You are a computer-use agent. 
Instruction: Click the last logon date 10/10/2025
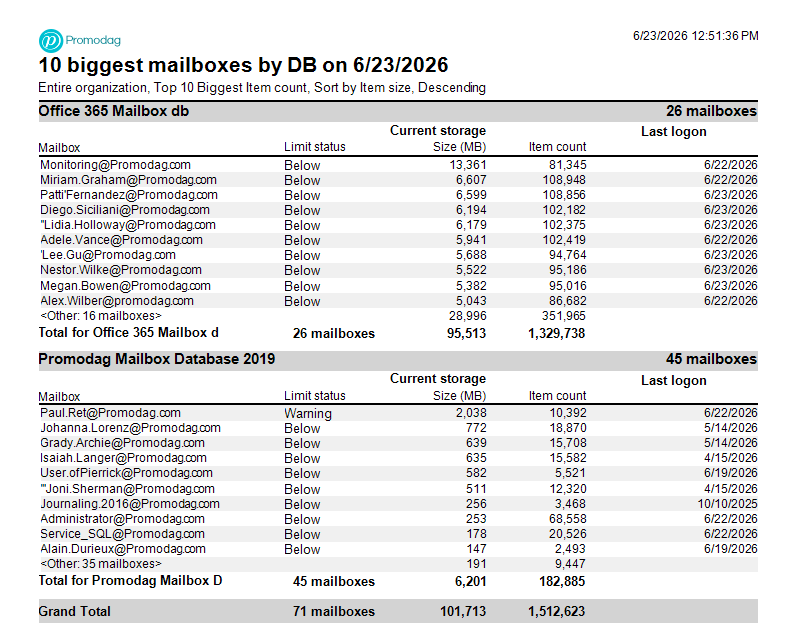727,504
